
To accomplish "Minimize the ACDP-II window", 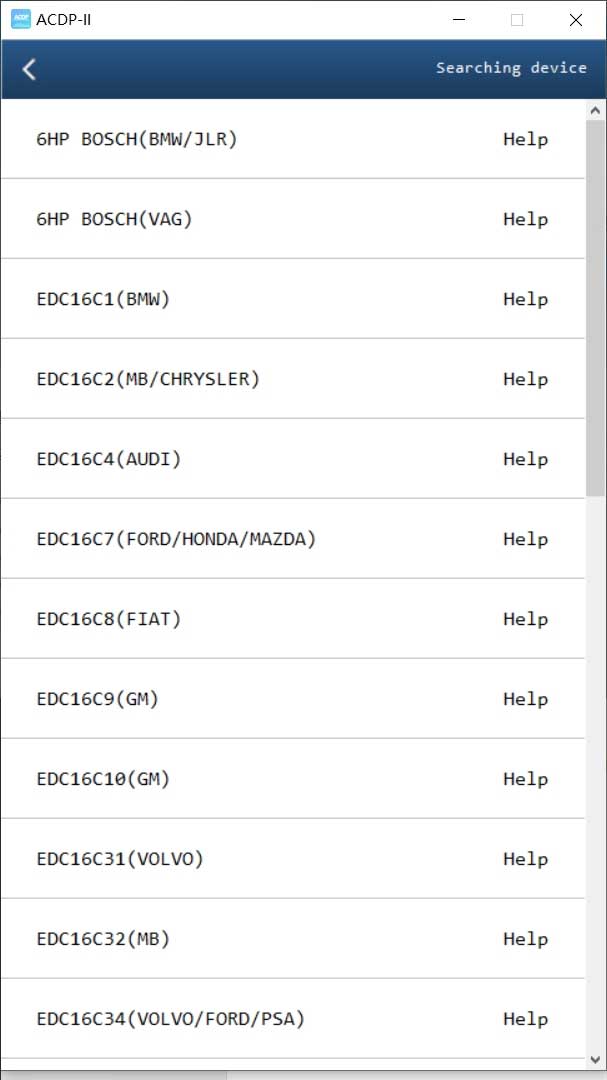I will pos(459,19).
